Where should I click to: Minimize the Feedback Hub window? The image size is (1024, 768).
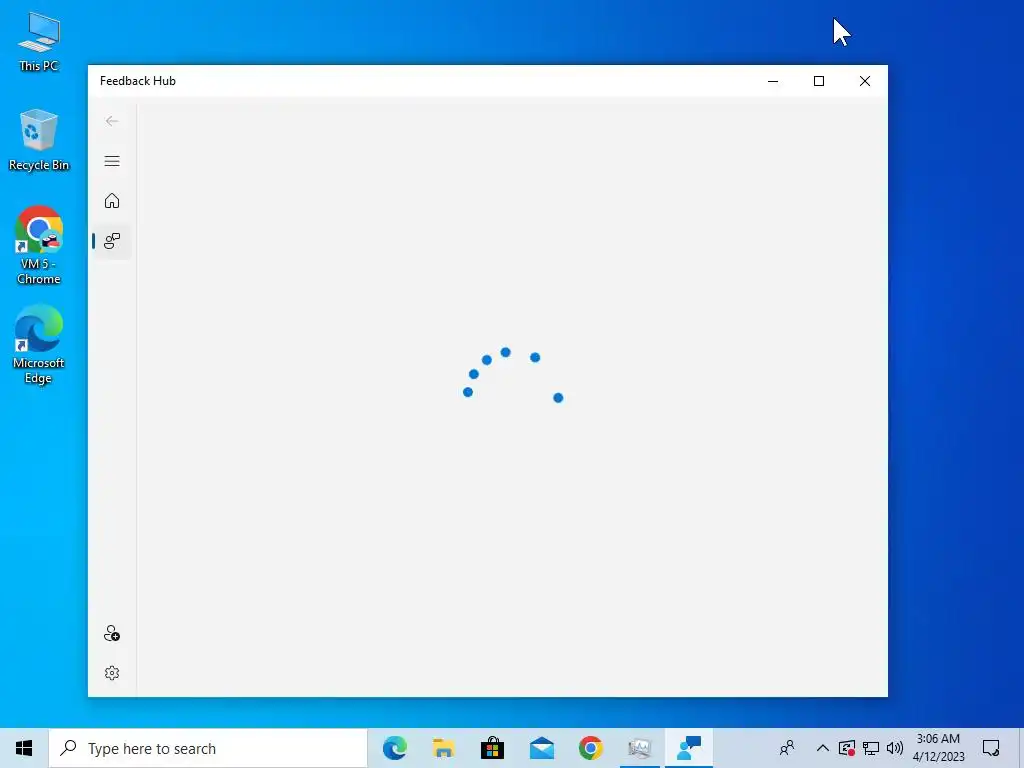(773, 81)
